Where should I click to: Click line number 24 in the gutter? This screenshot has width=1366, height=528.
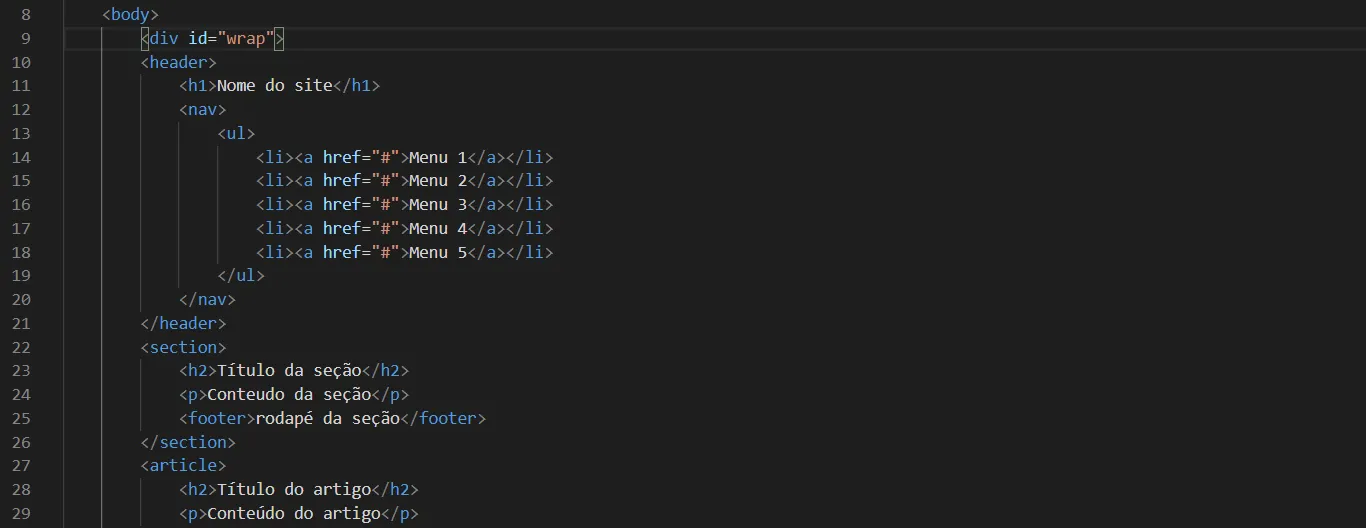click(21, 395)
